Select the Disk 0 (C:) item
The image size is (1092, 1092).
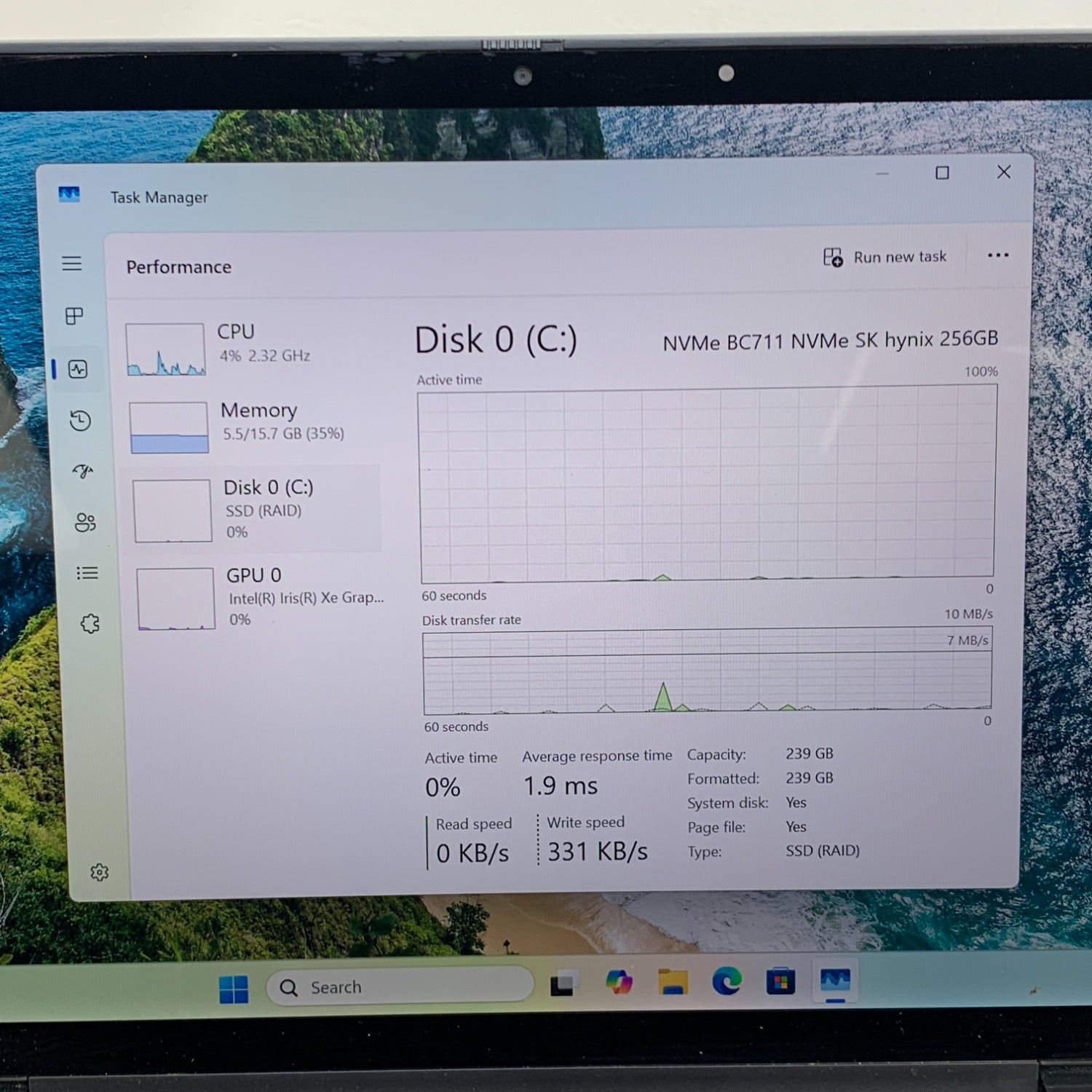pos(253,509)
